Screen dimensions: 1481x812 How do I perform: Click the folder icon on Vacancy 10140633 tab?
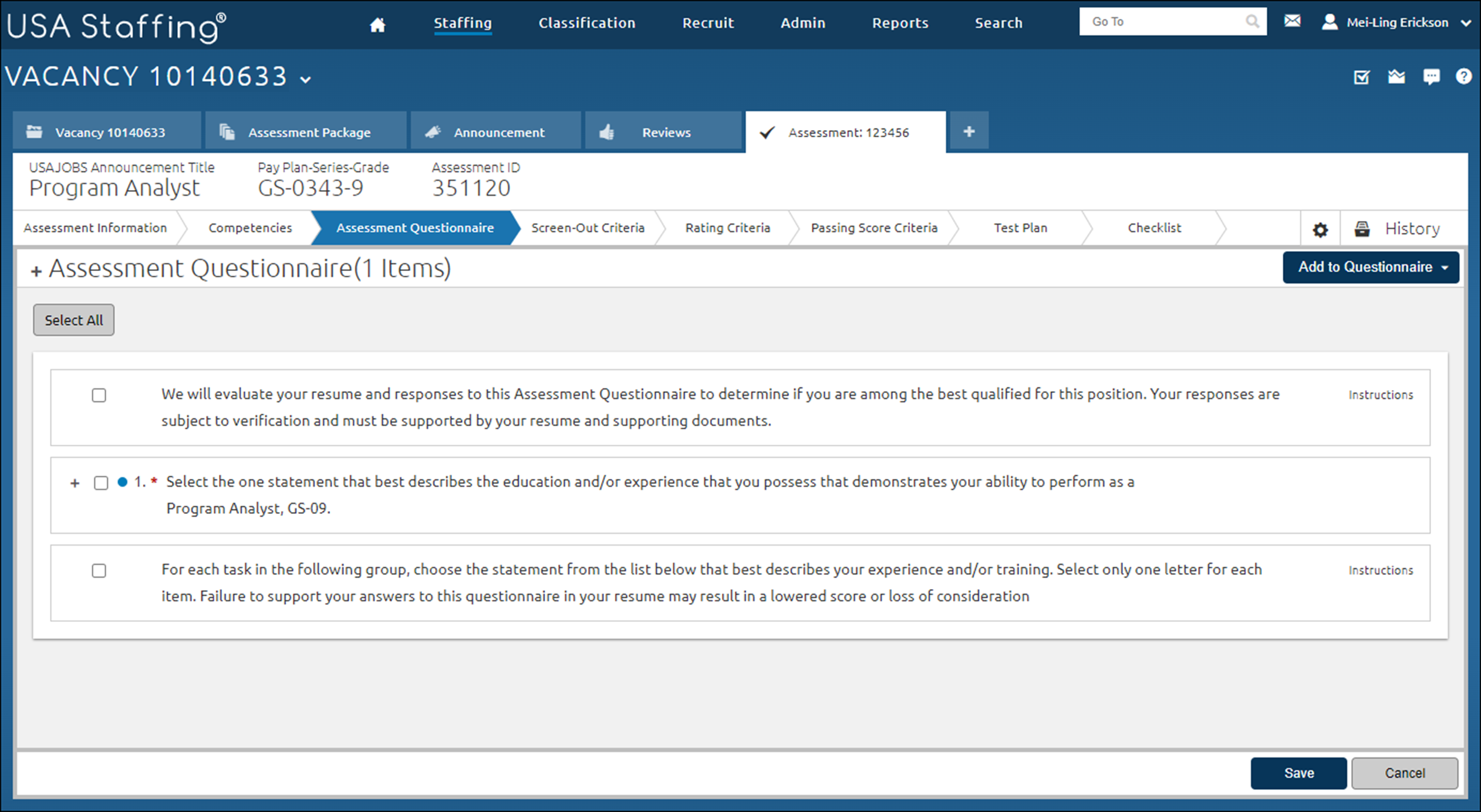tap(34, 132)
